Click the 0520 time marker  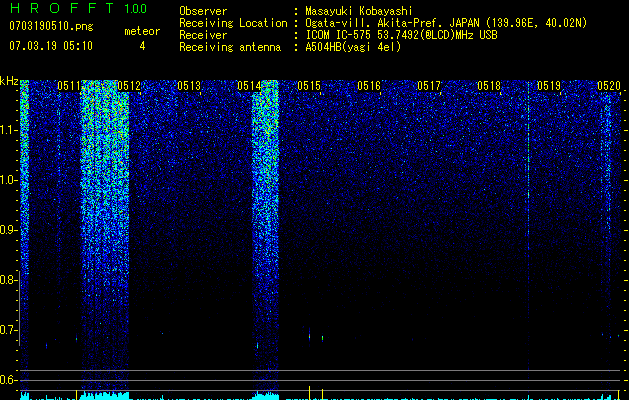point(609,86)
